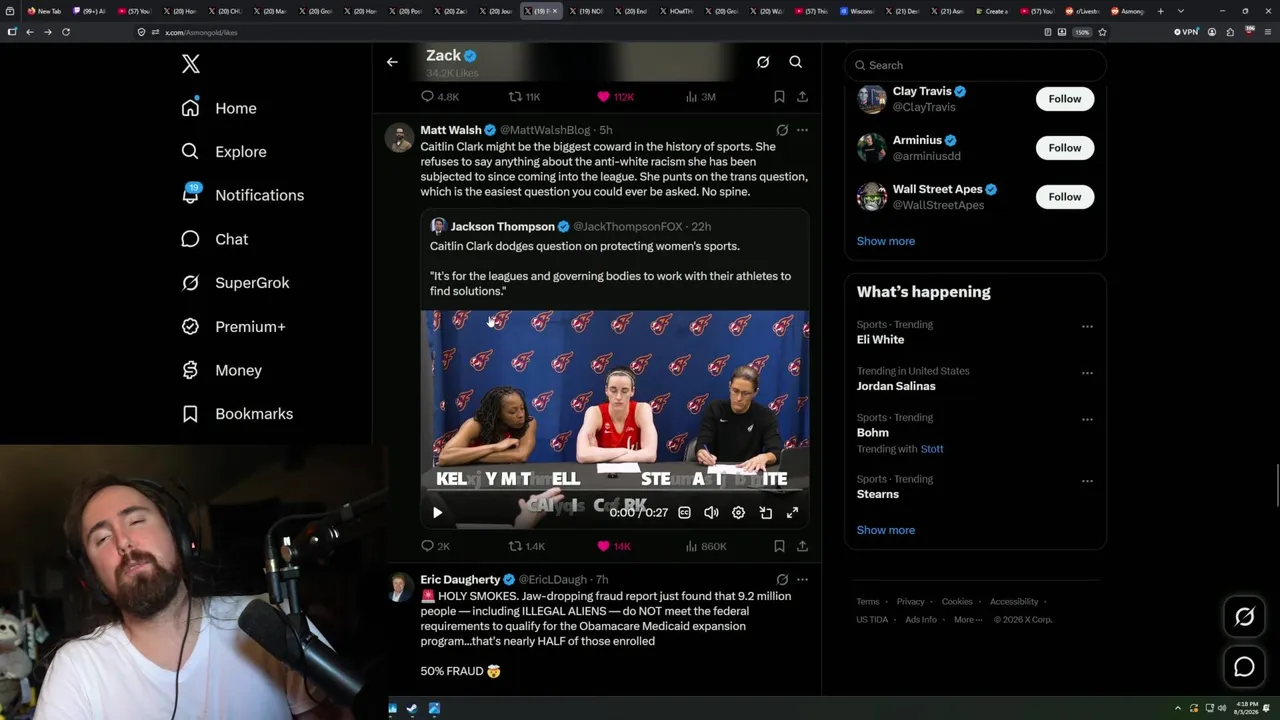Open a new browser tab
Image resolution: width=1280 pixels, height=720 pixels.
[1160, 11]
